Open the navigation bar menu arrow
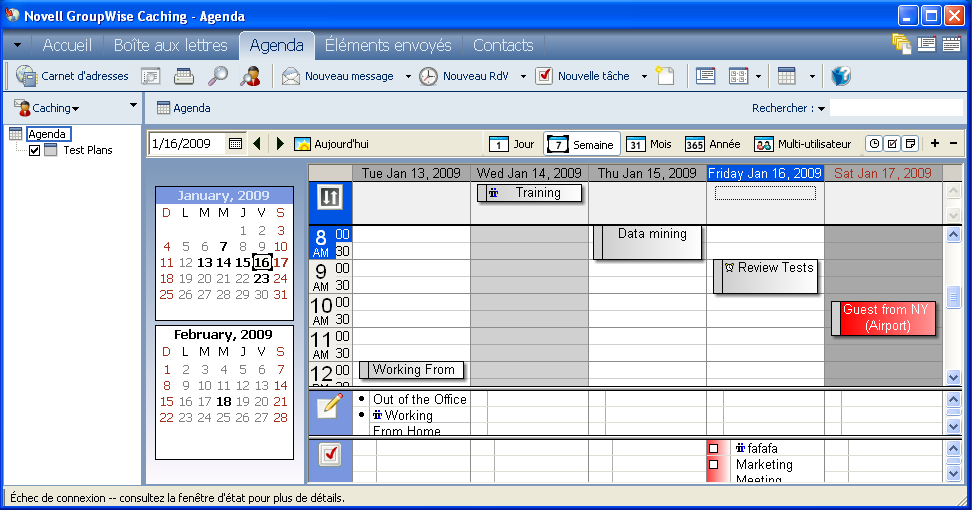Viewport: 972px width, 510px height. [17, 45]
